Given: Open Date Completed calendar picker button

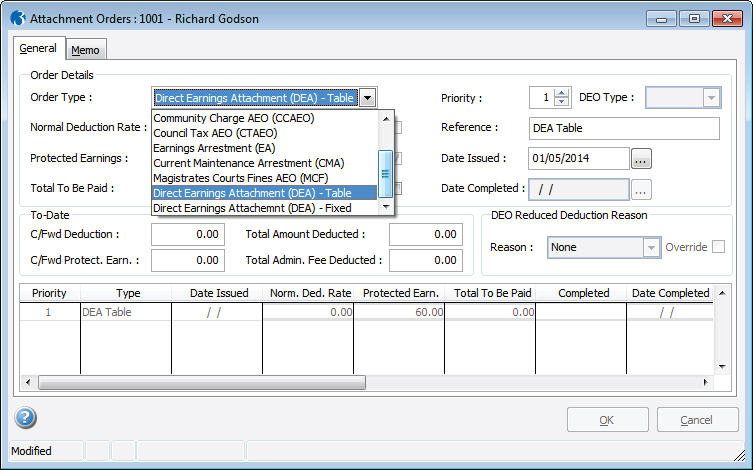Looking at the screenshot, I should tap(641, 190).
